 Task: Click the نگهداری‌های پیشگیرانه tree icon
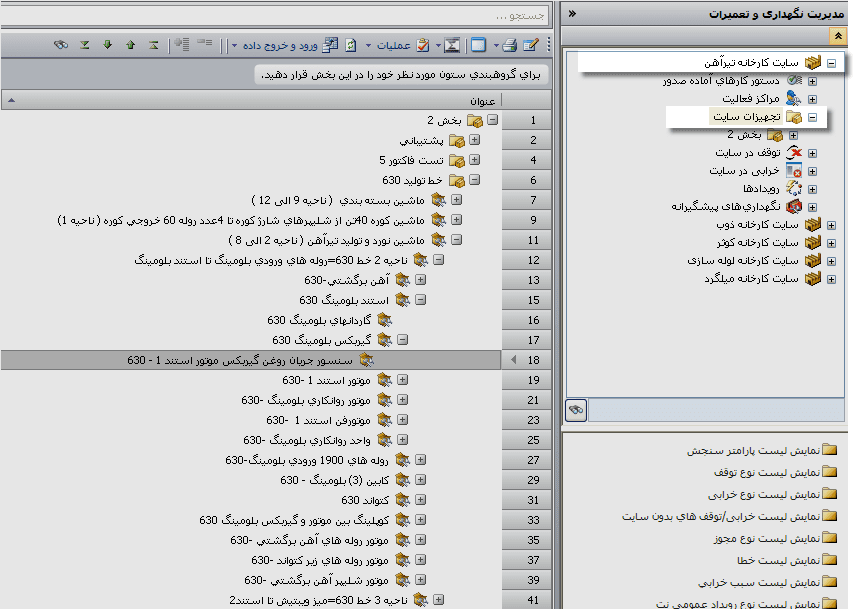tap(794, 207)
